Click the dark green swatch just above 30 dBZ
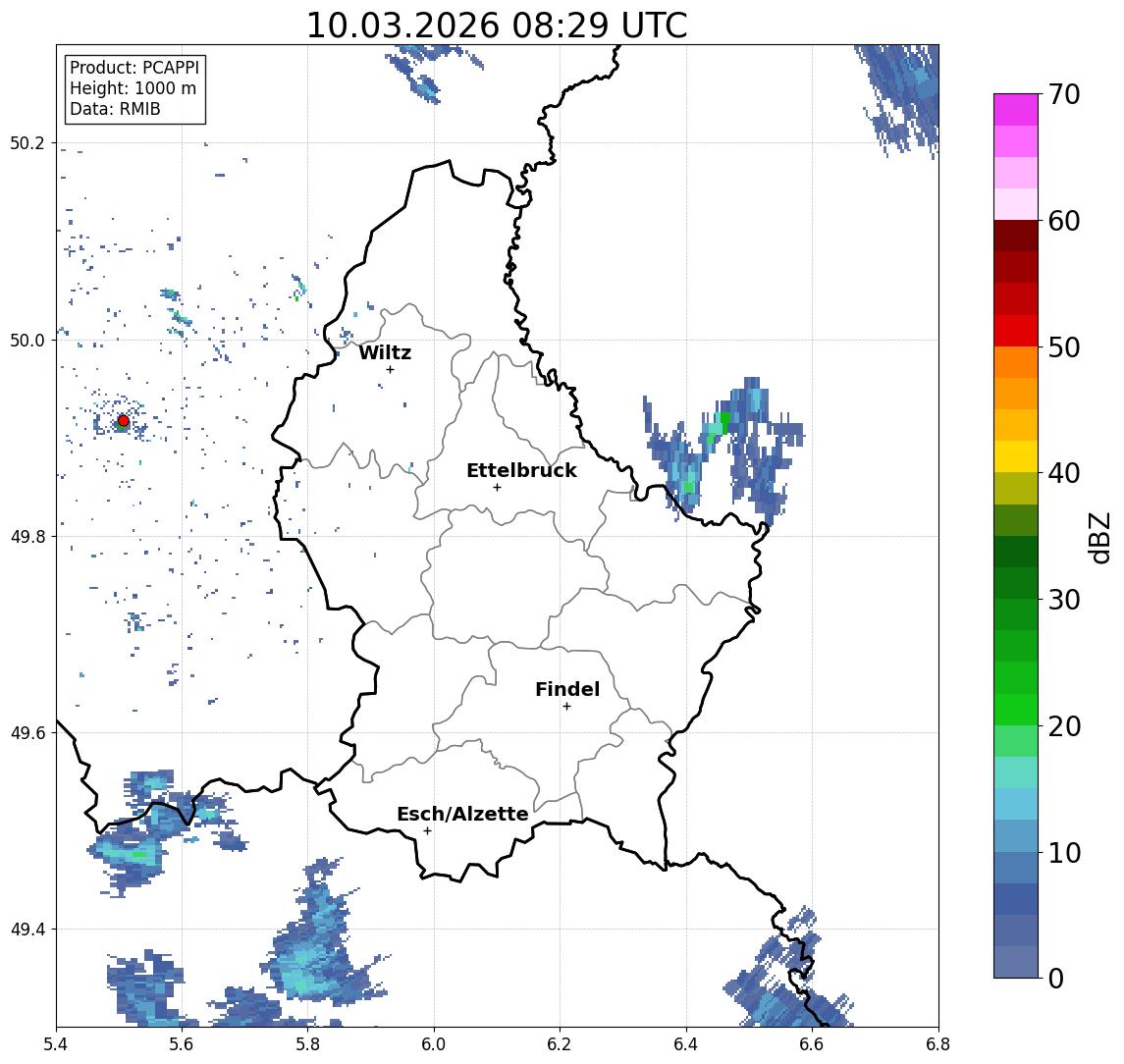 (1016, 583)
